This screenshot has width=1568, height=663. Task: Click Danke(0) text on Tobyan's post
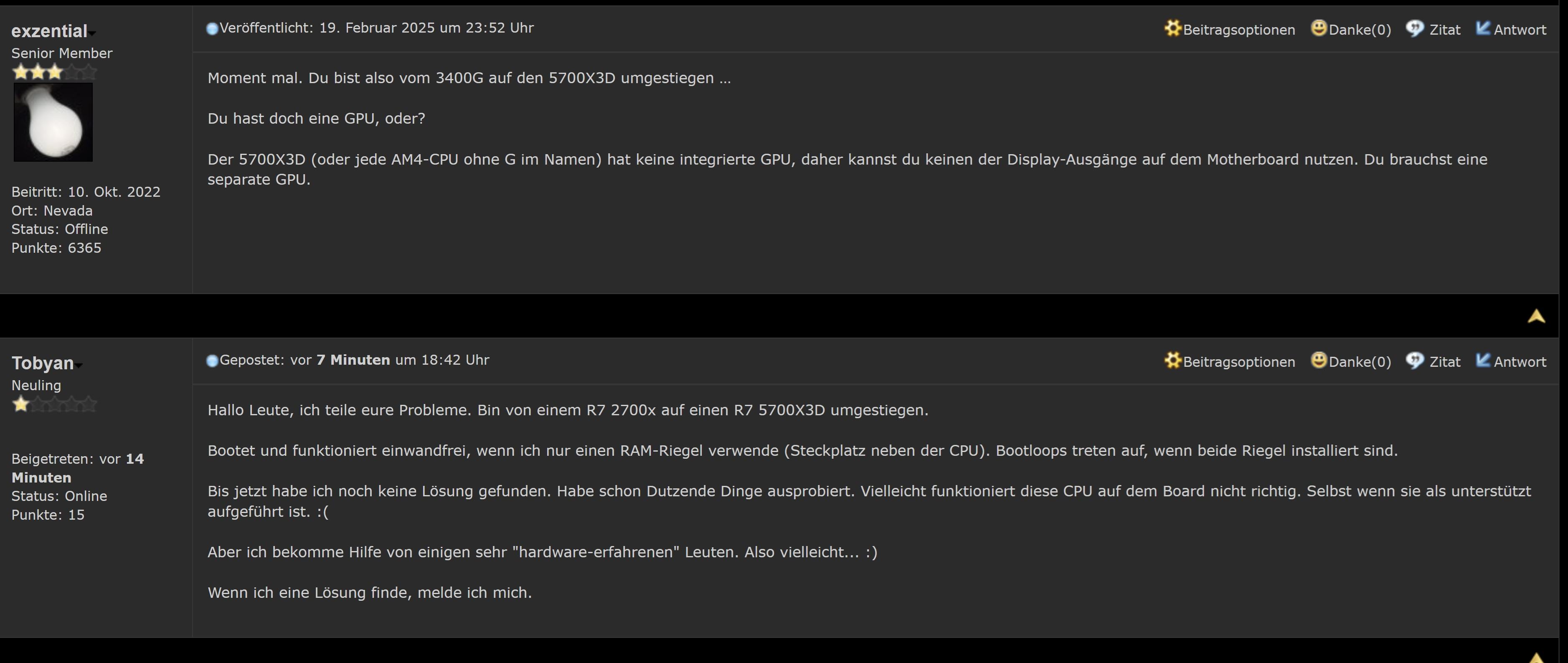point(1360,362)
